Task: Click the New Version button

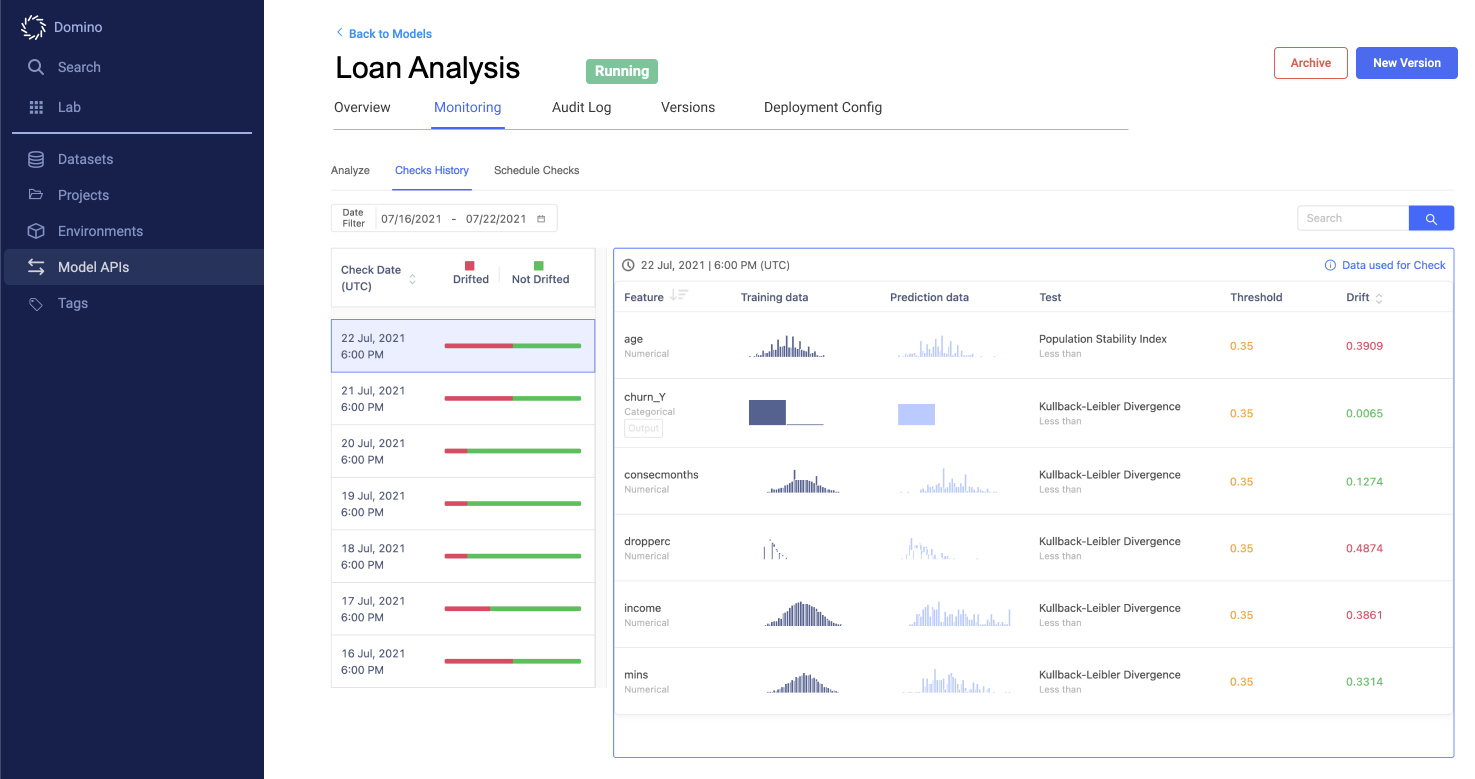Action: (1406, 62)
